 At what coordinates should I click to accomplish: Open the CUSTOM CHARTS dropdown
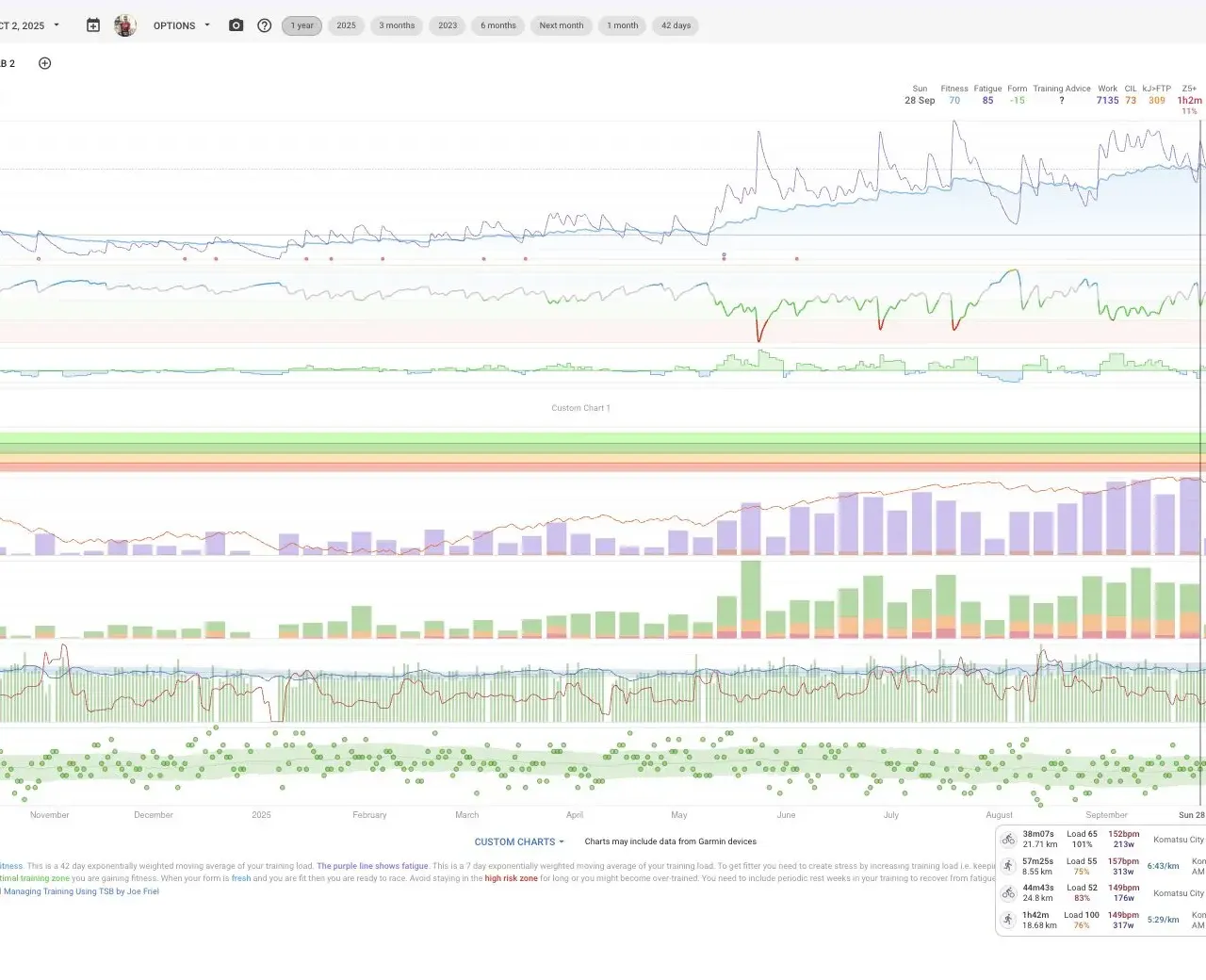pos(518,841)
